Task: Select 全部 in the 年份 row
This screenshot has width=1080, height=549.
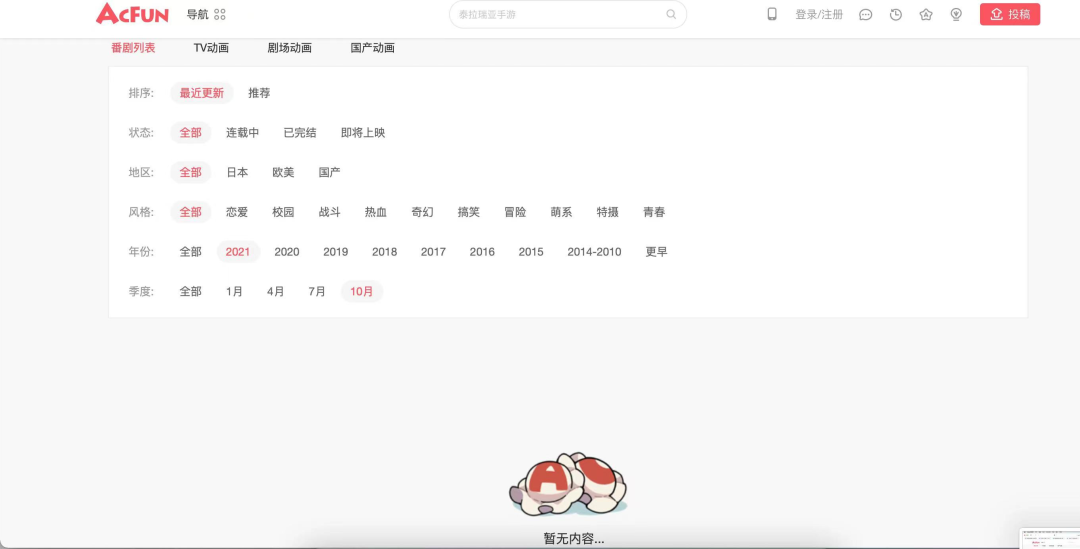Action: pyautogui.click(x=190, y=252)
